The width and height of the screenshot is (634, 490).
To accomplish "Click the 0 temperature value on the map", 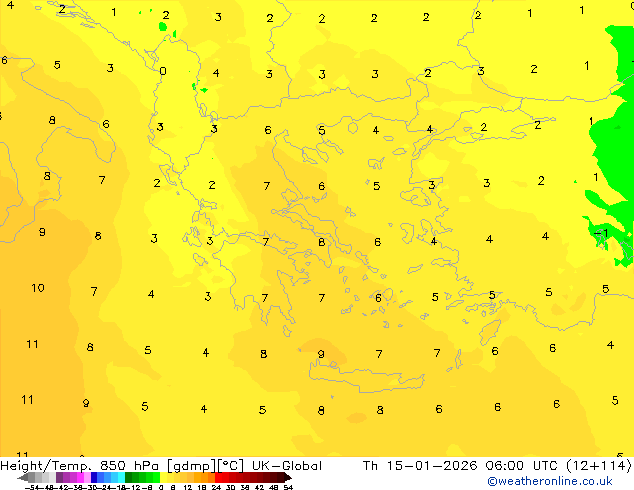I will 163,71.
